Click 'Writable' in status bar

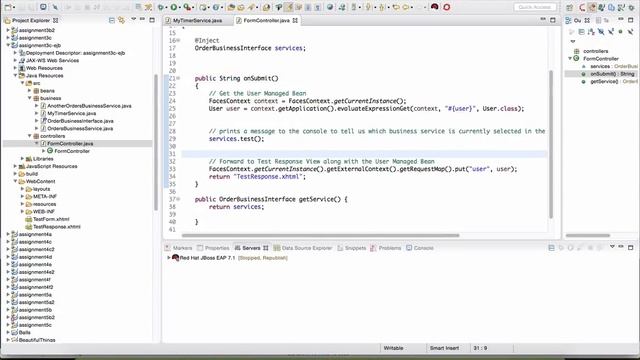(x=393, y=348)
